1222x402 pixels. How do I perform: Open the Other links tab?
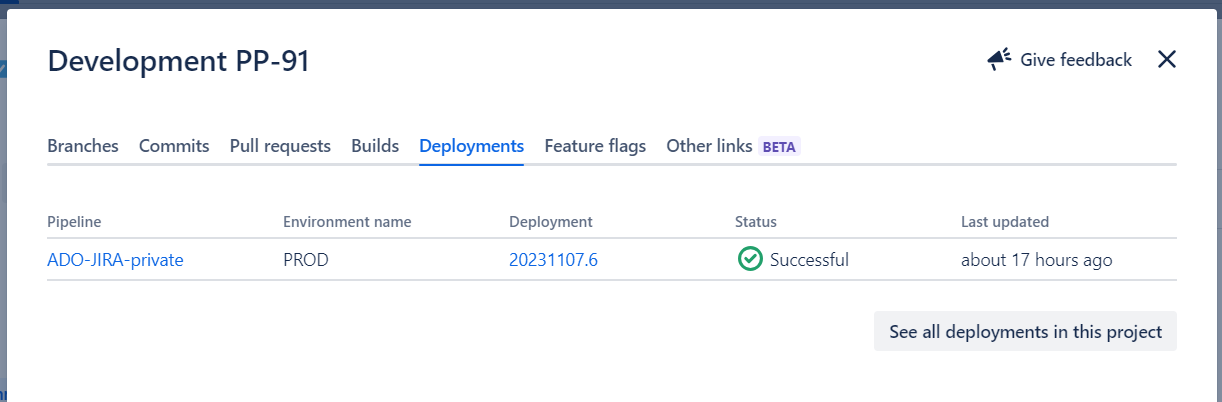pos(709,146)
